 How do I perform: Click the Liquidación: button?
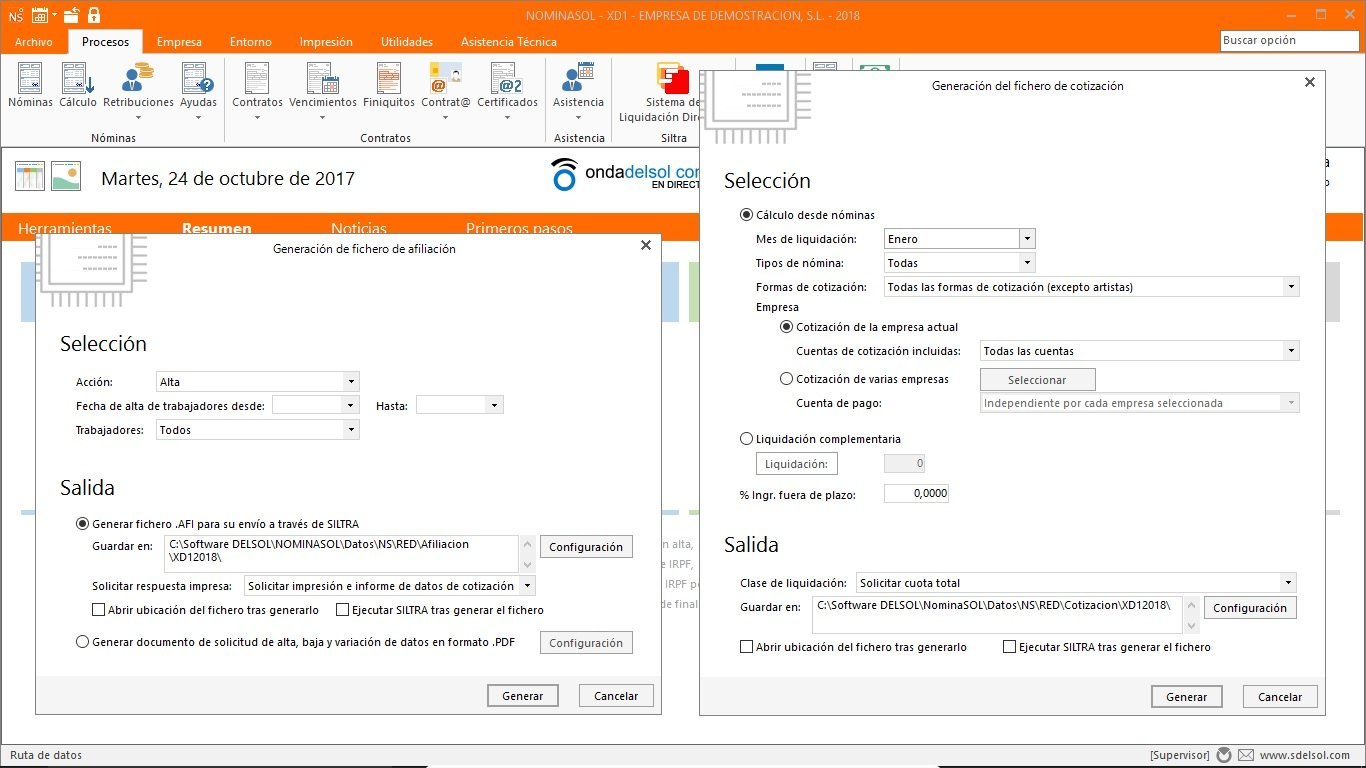tap(796, 464)
